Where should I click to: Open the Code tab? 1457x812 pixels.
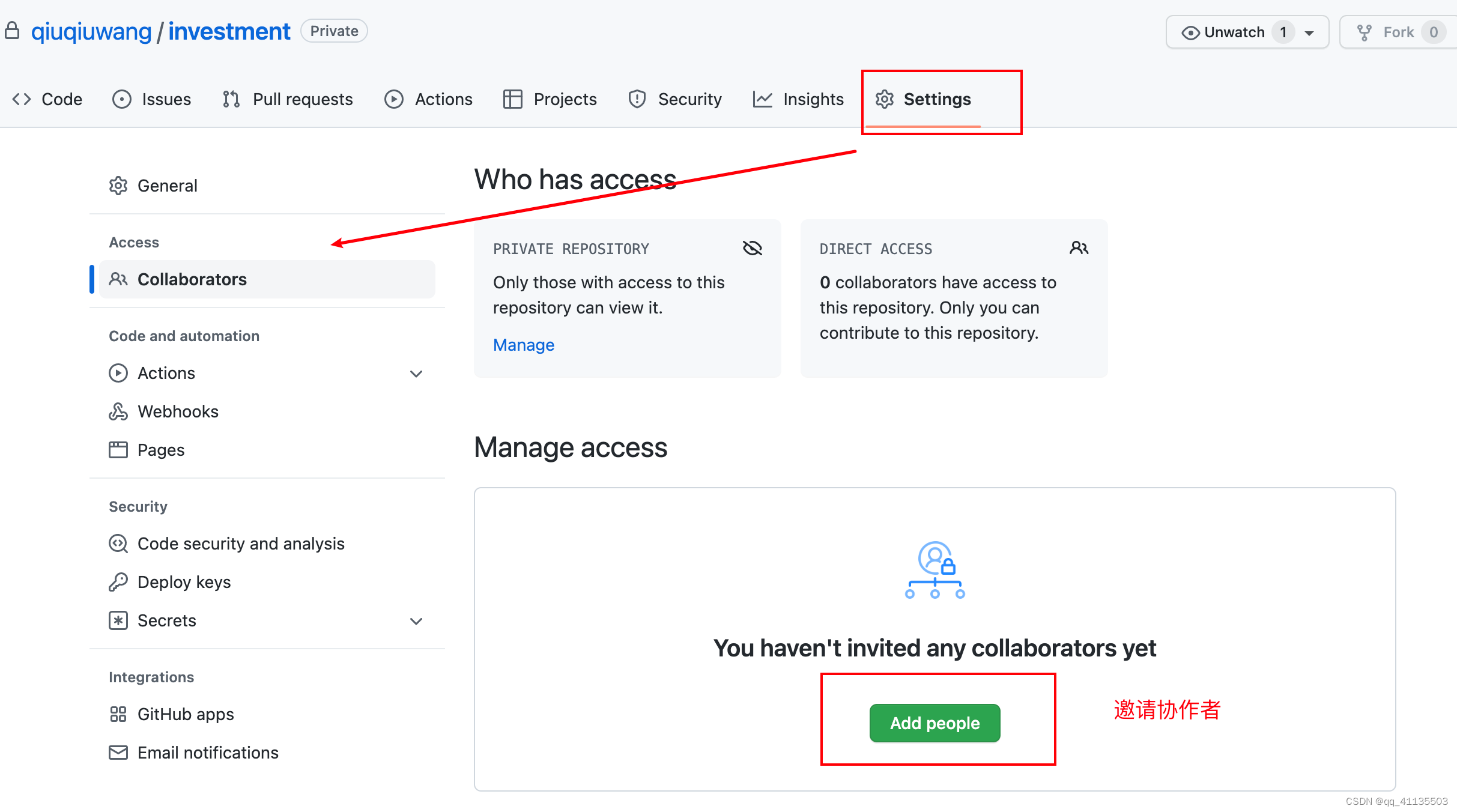[47, 99]
